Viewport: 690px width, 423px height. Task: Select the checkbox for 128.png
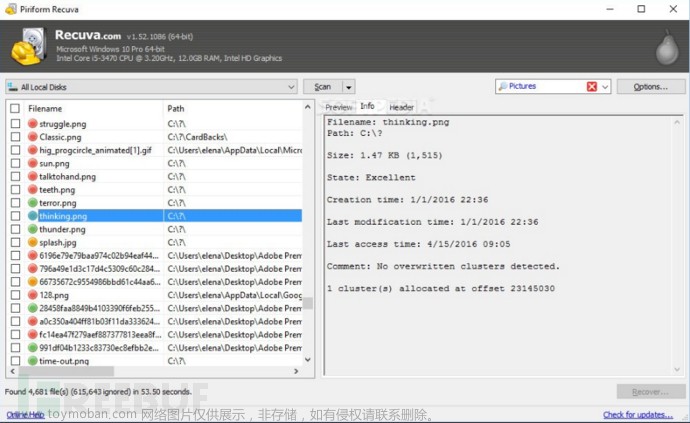15,295
